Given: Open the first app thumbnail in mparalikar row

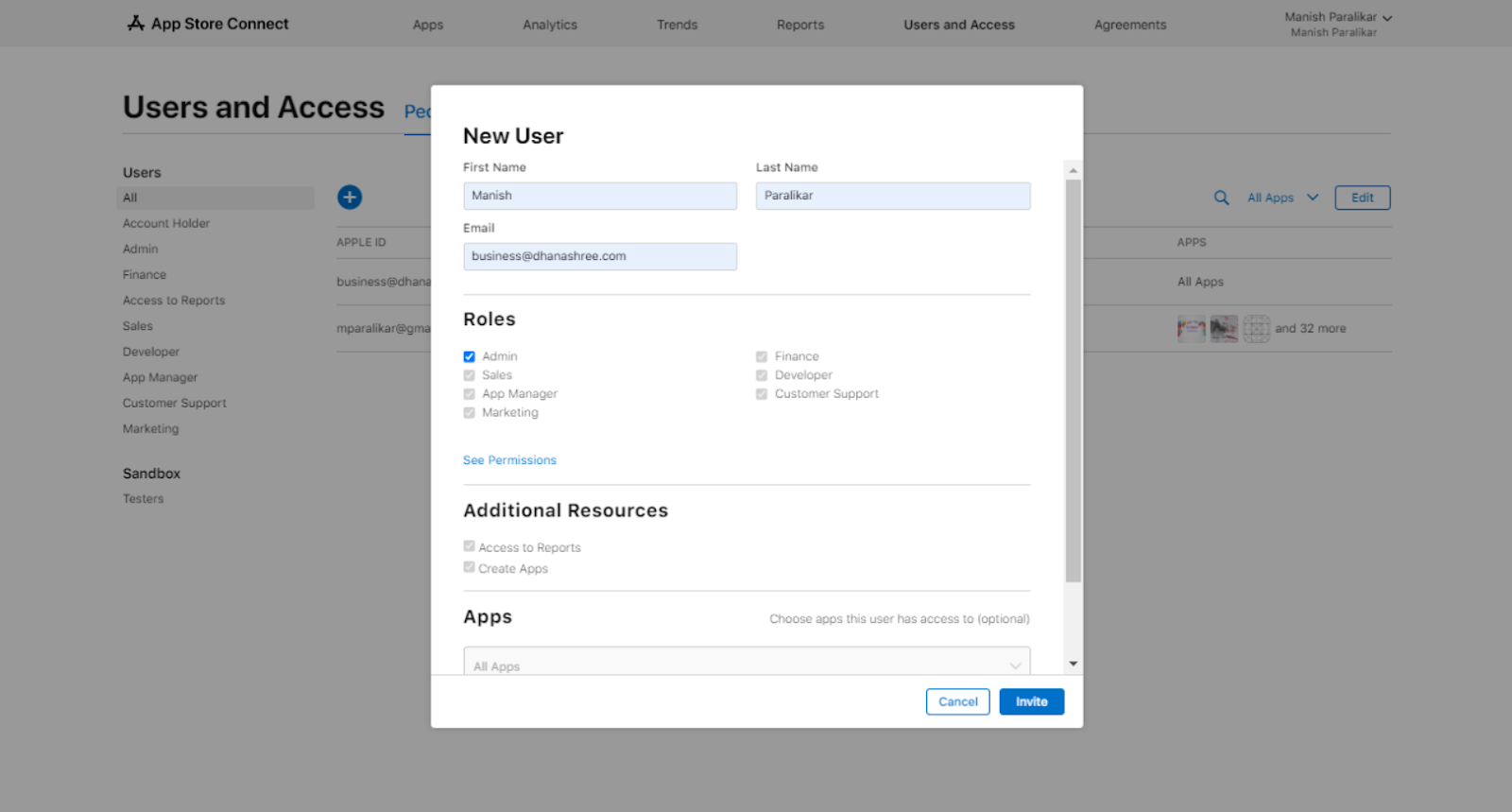Looking at the screenshot, I should (x=1191, y=328).
